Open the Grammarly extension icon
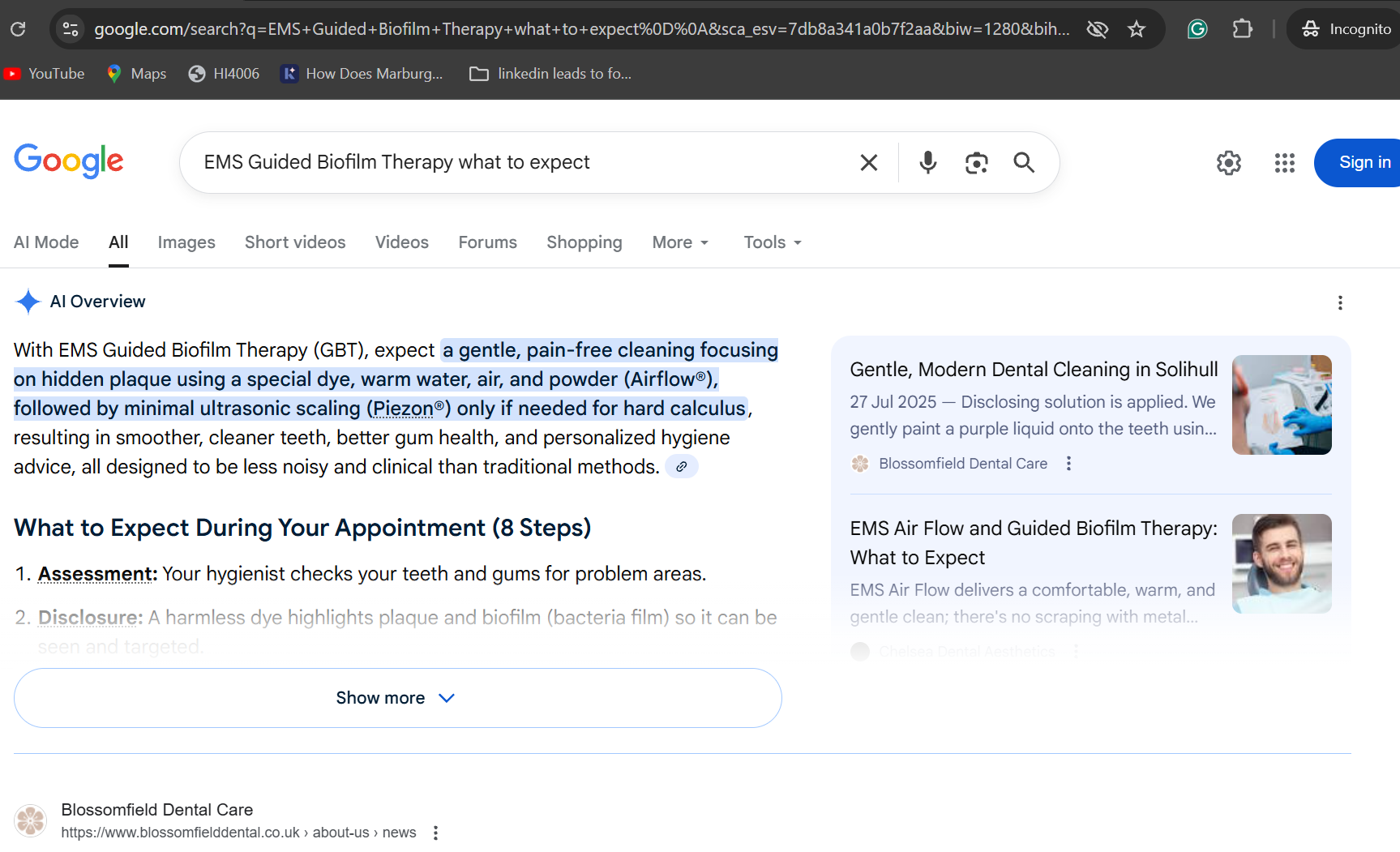Screen dimensions: 1400x852 coord(1197,29)
